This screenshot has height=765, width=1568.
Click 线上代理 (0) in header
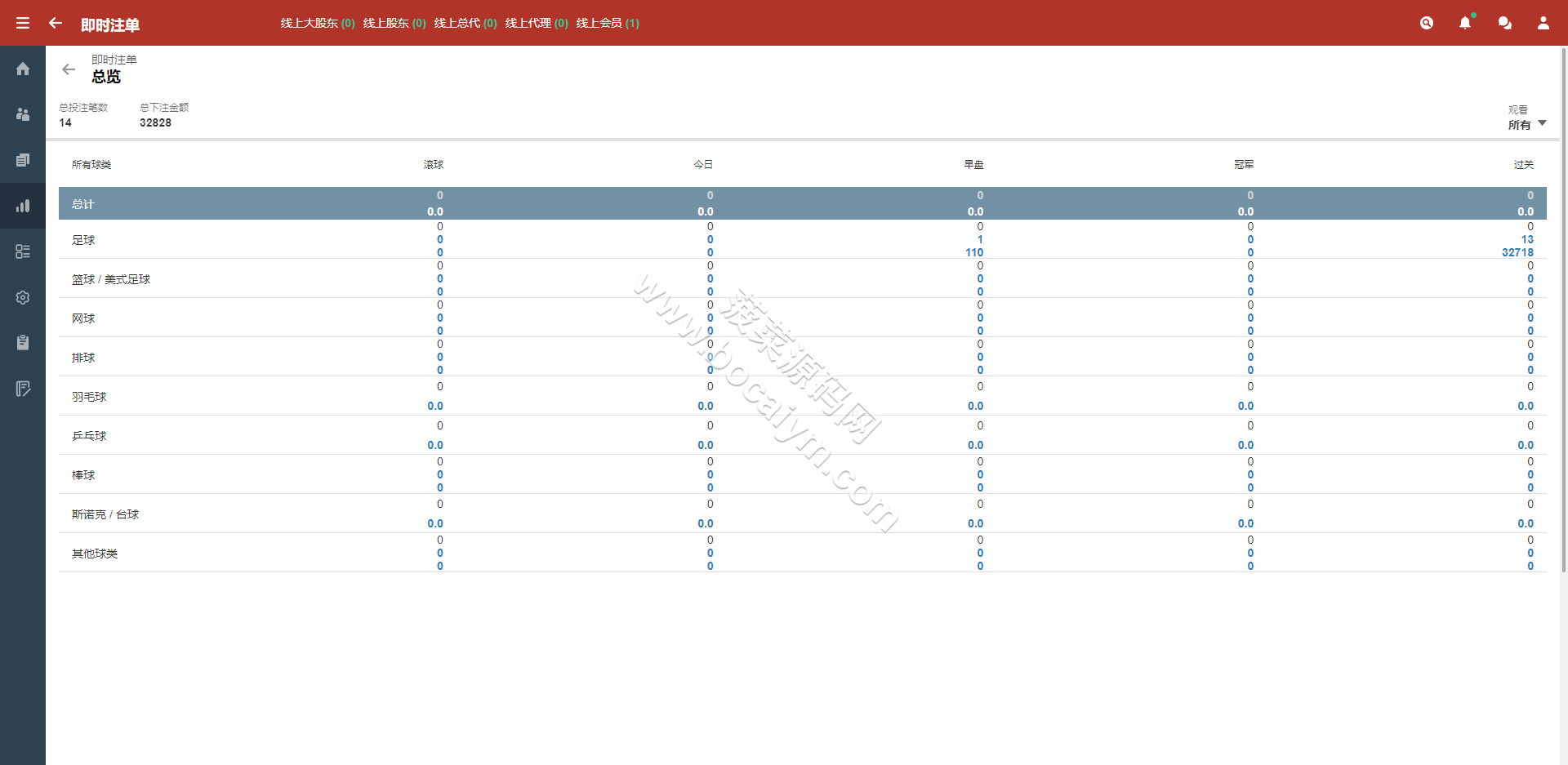coord(537,23)
